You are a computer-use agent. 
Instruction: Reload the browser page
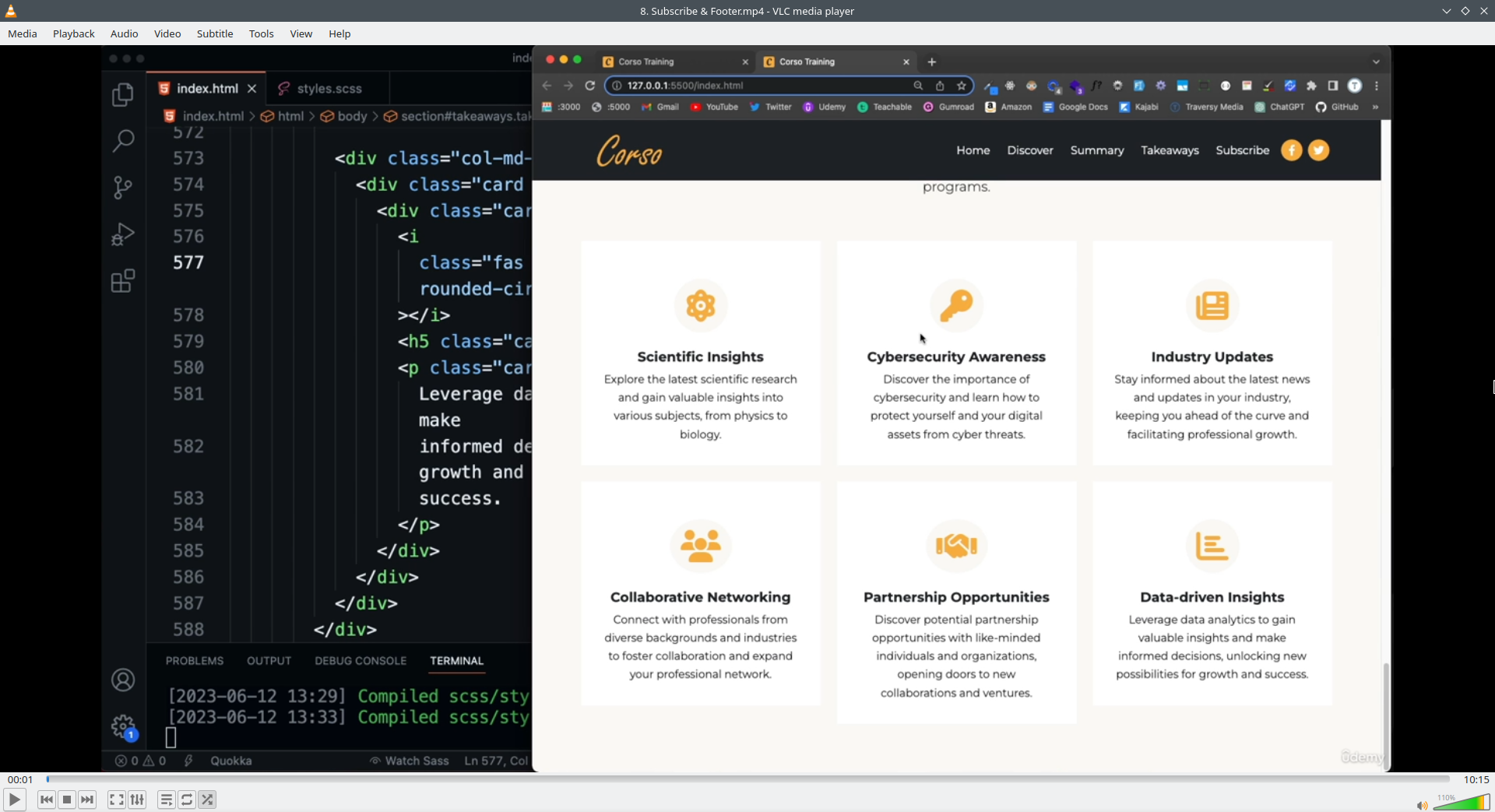[590, 86]
